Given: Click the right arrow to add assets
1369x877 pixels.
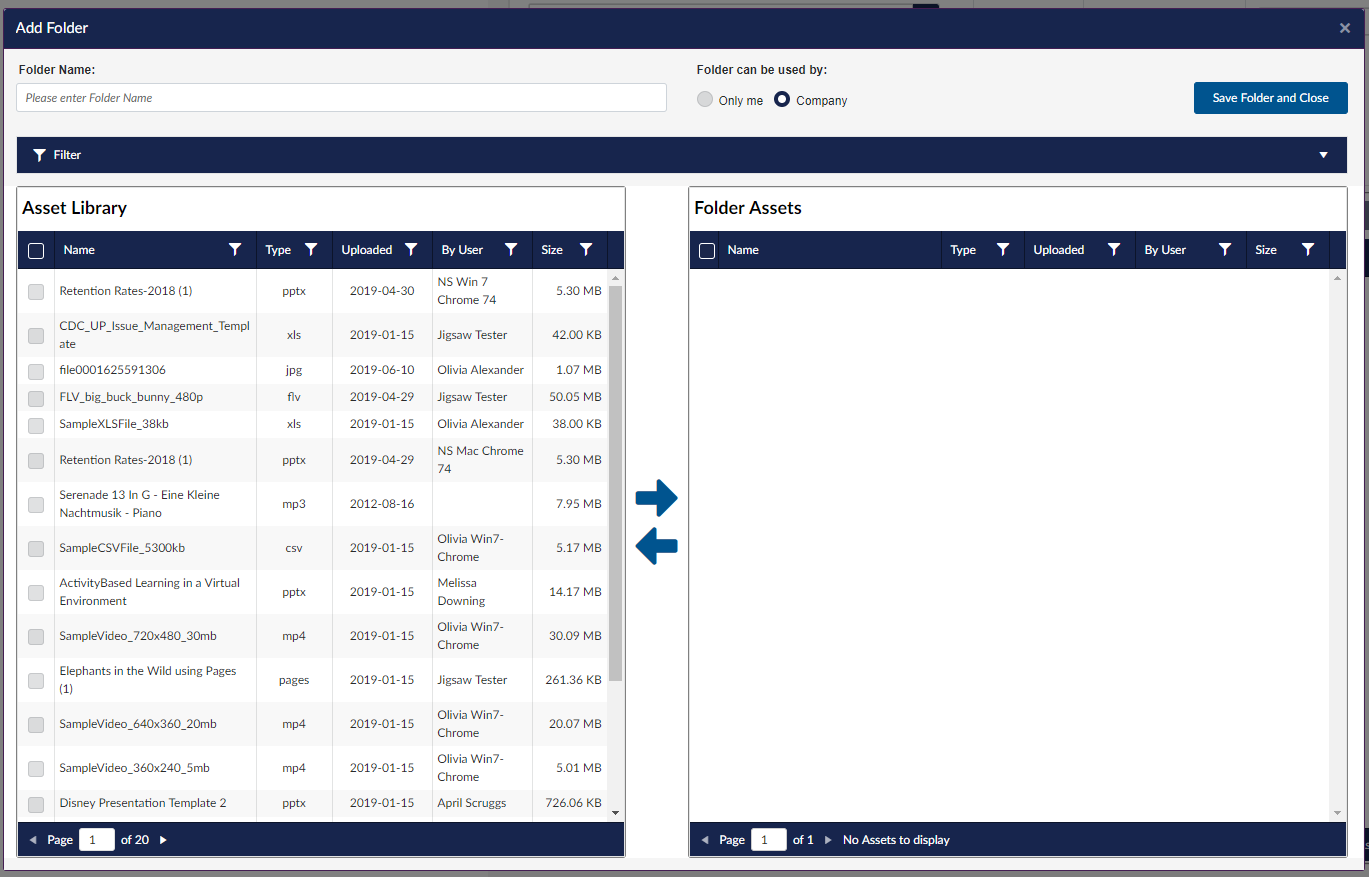Looking at the screenshot, I should 656,497.
